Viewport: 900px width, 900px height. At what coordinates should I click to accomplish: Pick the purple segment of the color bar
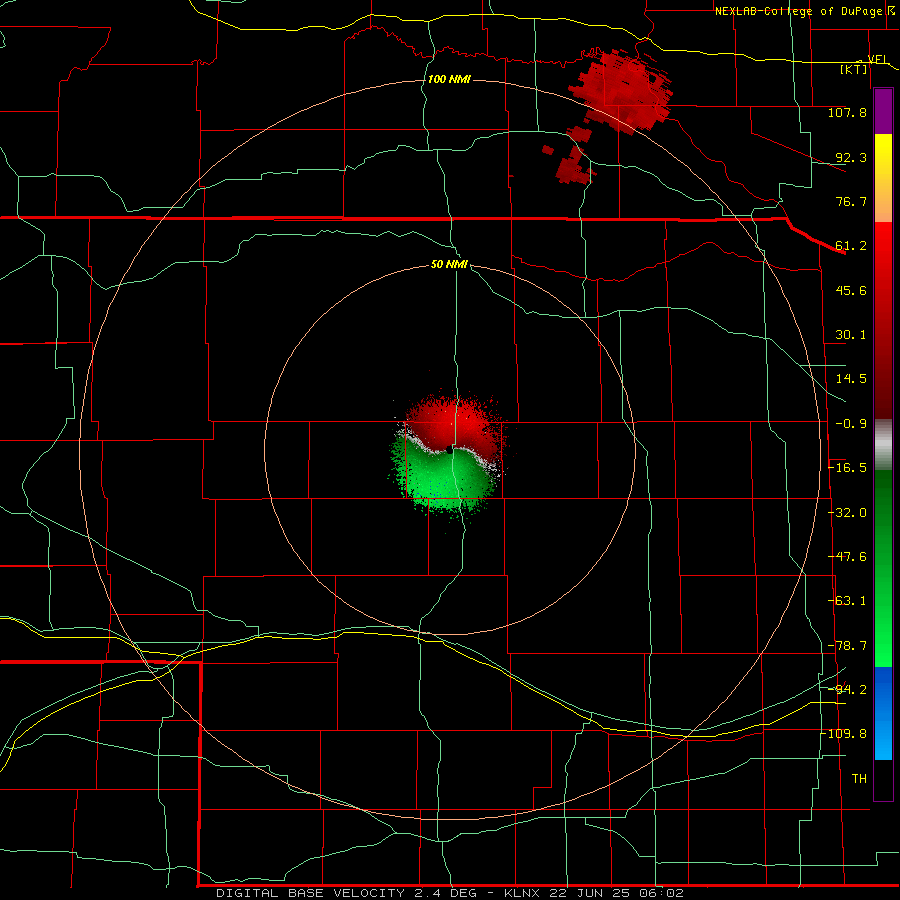[883, 112]
